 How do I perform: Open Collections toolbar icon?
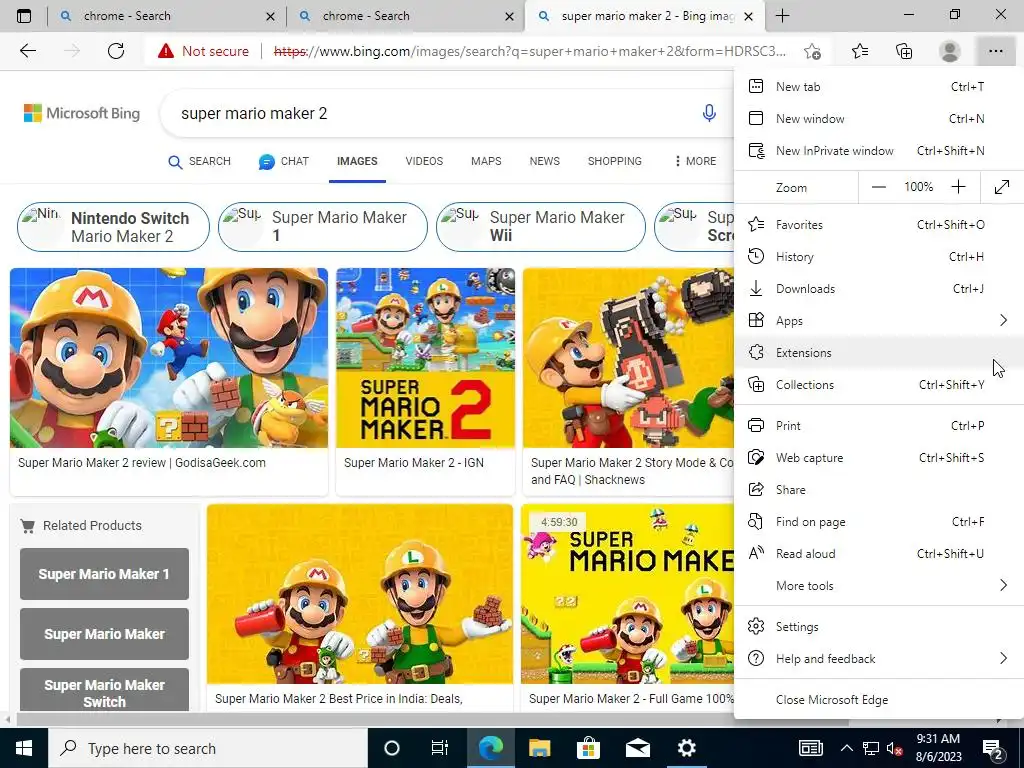click(904, 51)
